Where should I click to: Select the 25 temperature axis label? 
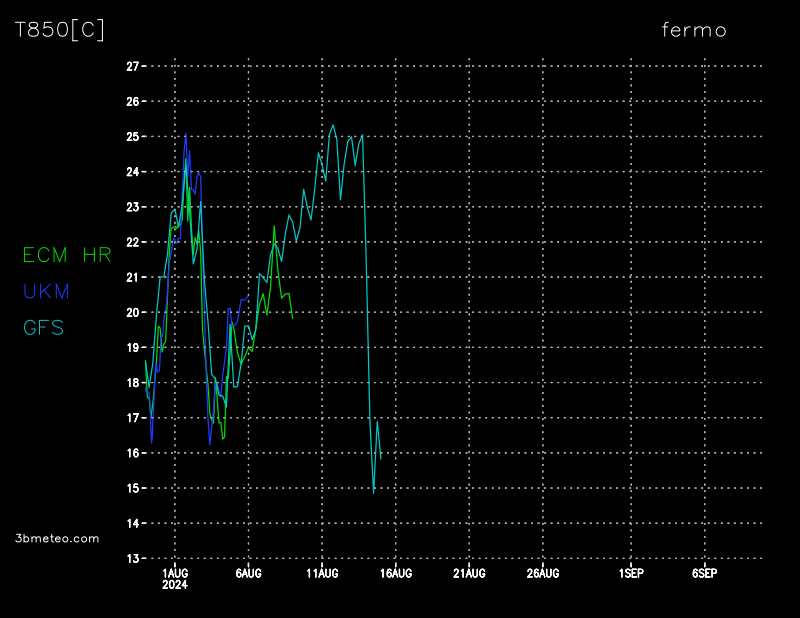pos(132,136)
